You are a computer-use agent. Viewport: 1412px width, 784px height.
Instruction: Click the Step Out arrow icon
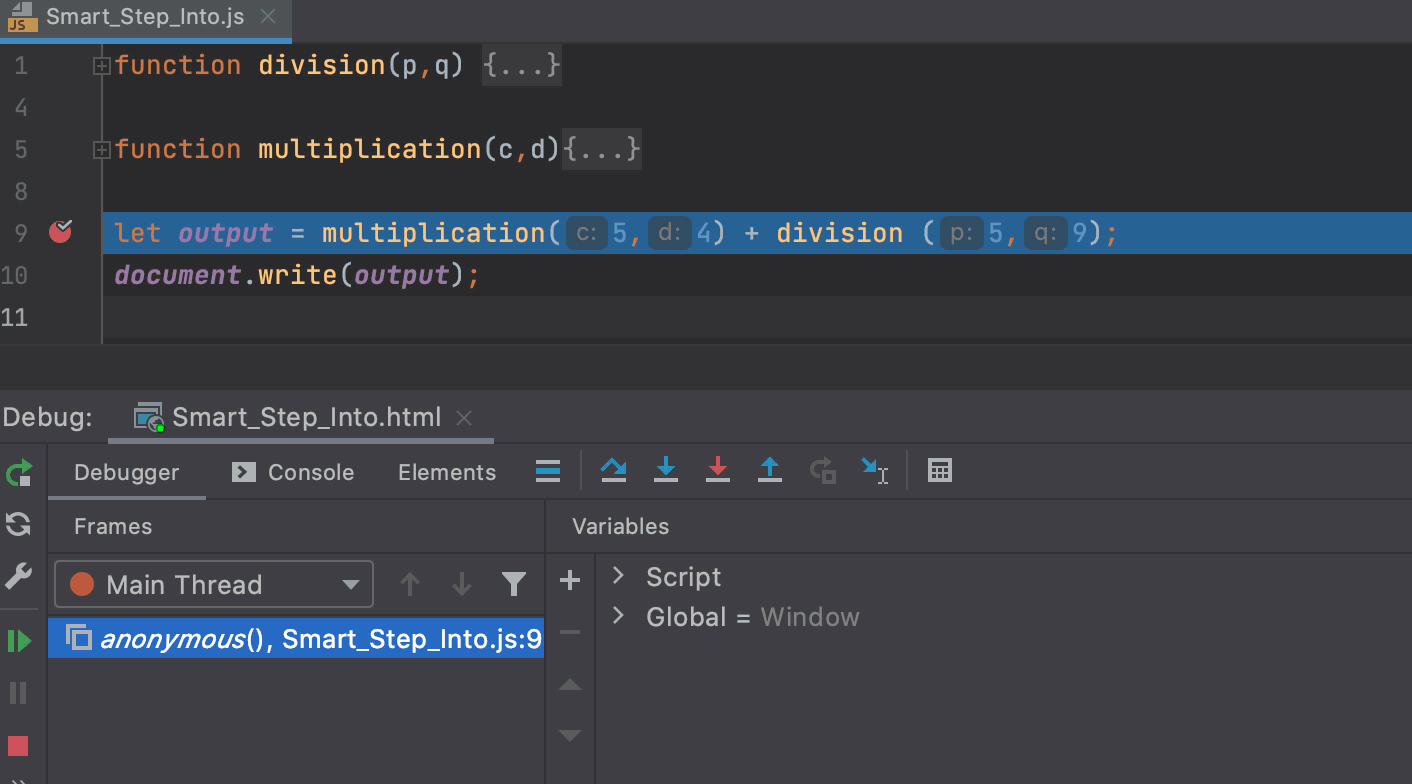pos(769,471)
